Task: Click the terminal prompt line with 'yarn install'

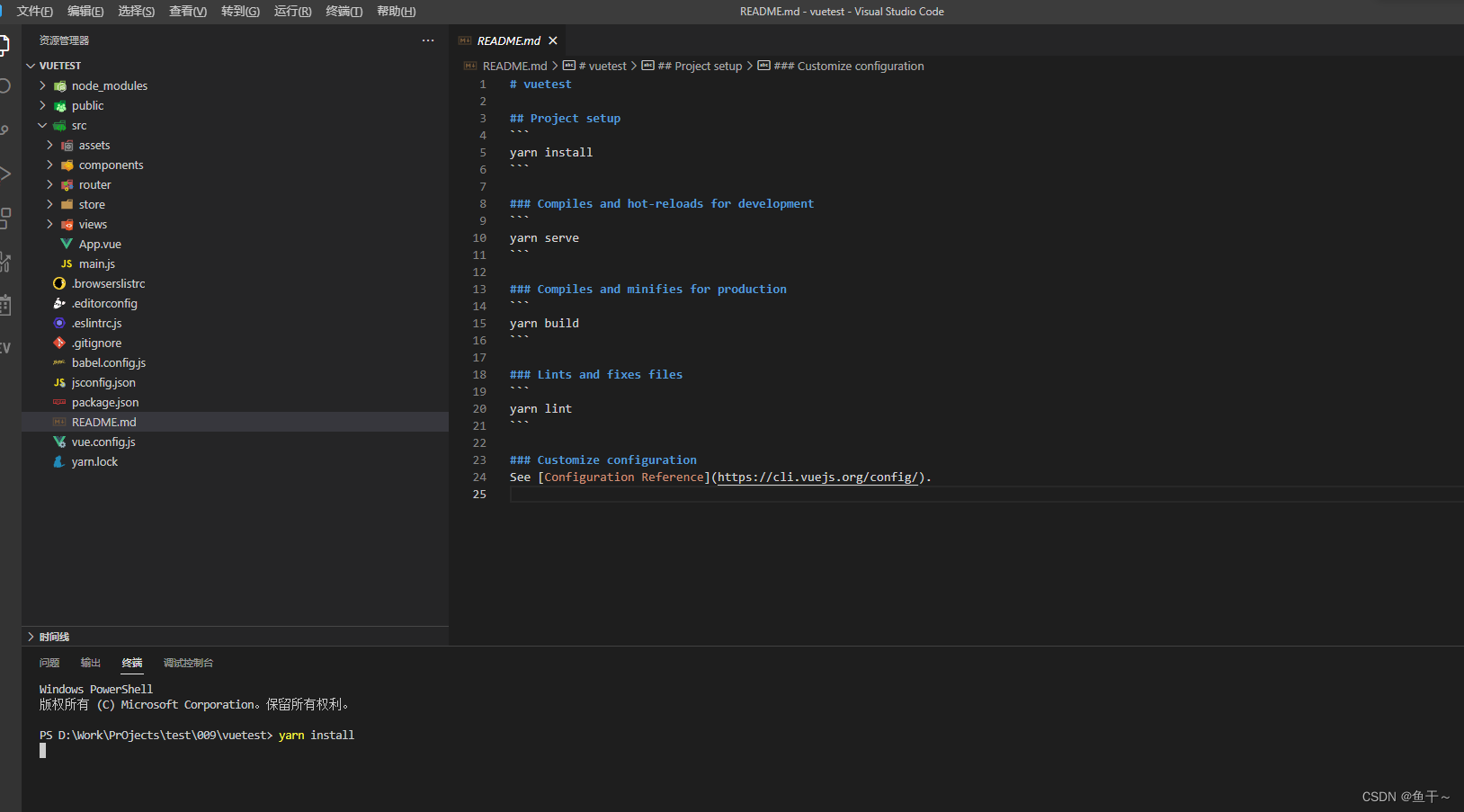Action: tap(197, 735)
